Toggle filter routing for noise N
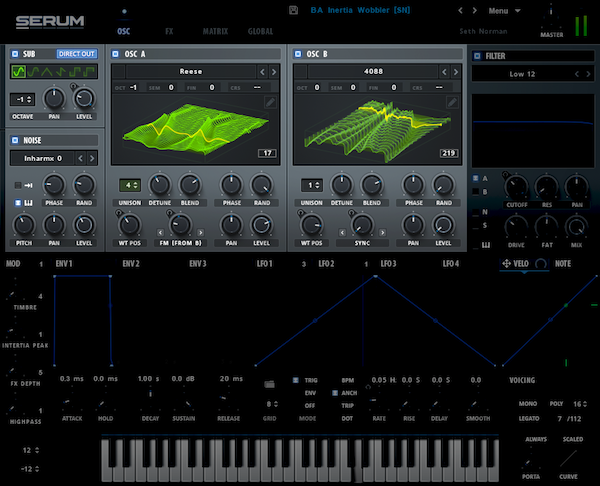 click(476, 212)
